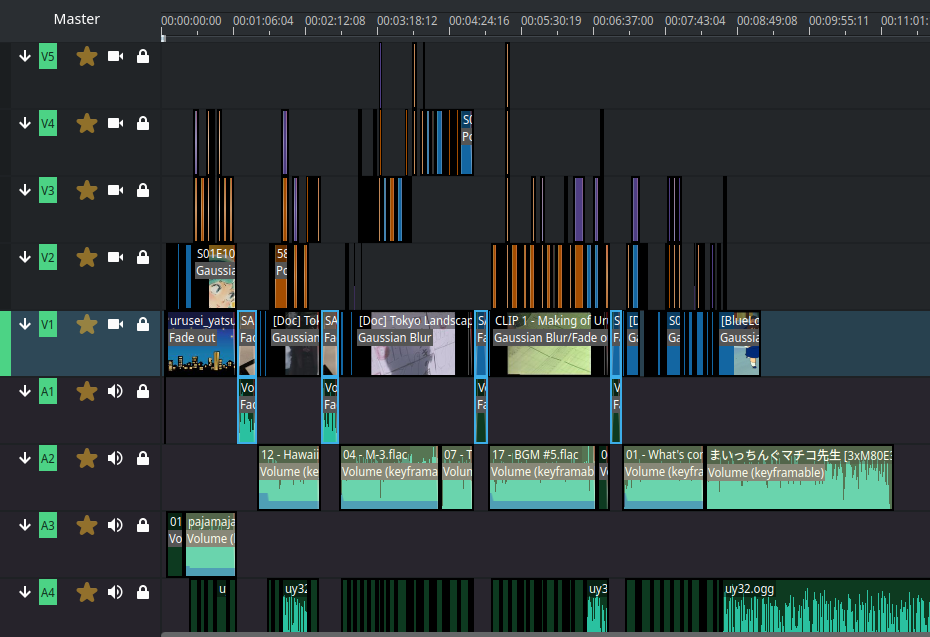Select the "CLIP 1 - Making of" video clip
This screenshot has height=637, width=930.
550,343
